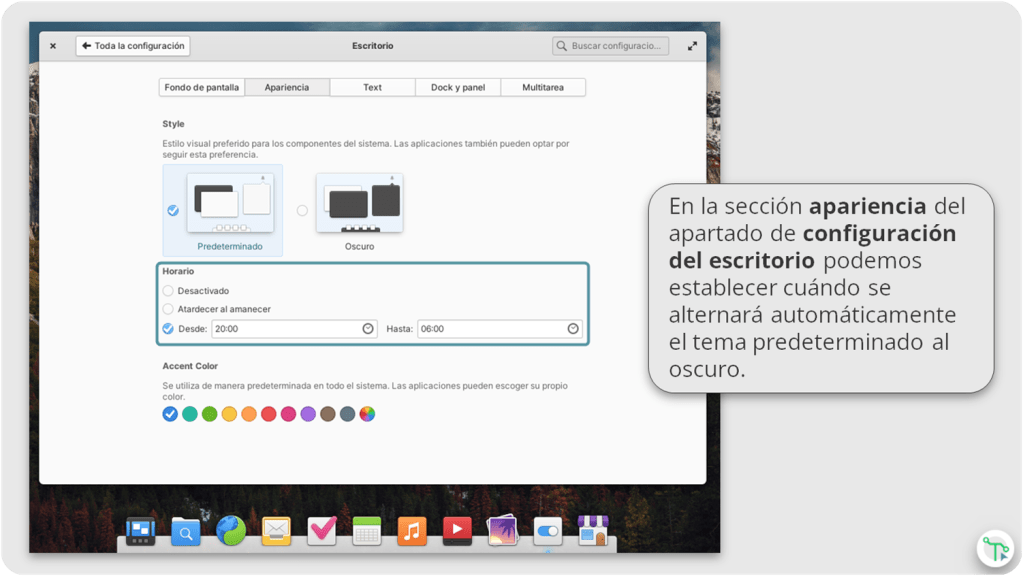Open the Videos app in the dock

pyautogui.click(x=457, y=531)
